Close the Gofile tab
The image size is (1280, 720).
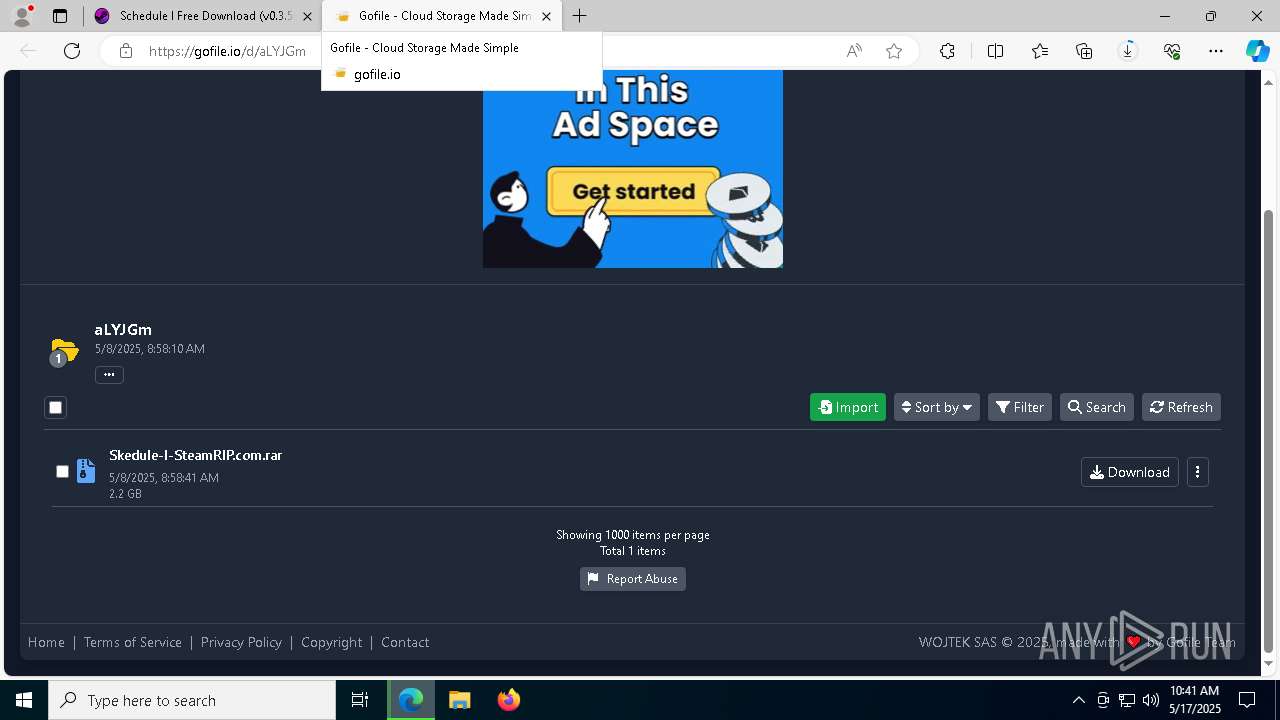pyautogui.click(x=546, y=16)
